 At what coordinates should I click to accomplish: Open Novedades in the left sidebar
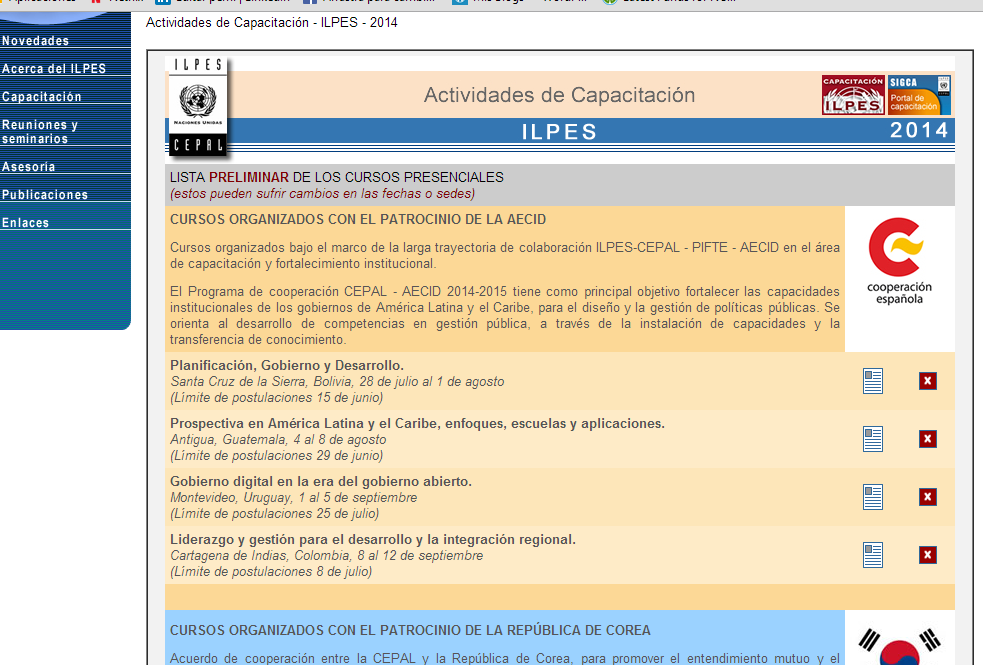36,41
